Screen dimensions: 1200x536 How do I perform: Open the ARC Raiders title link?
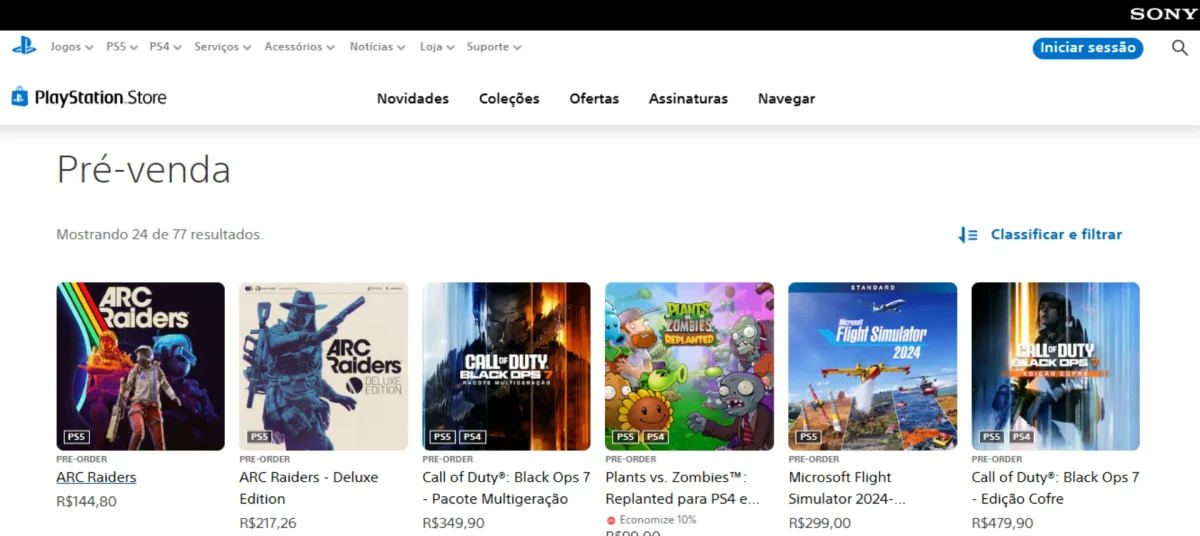tap(96, 478)
